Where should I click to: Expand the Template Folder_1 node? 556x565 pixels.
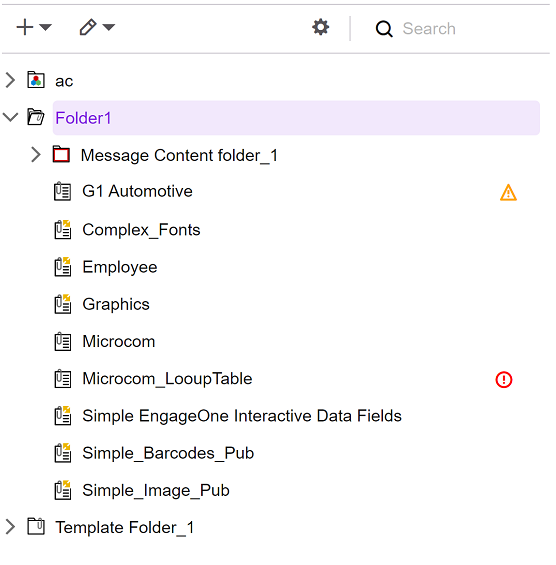click(x=10, y=527)
